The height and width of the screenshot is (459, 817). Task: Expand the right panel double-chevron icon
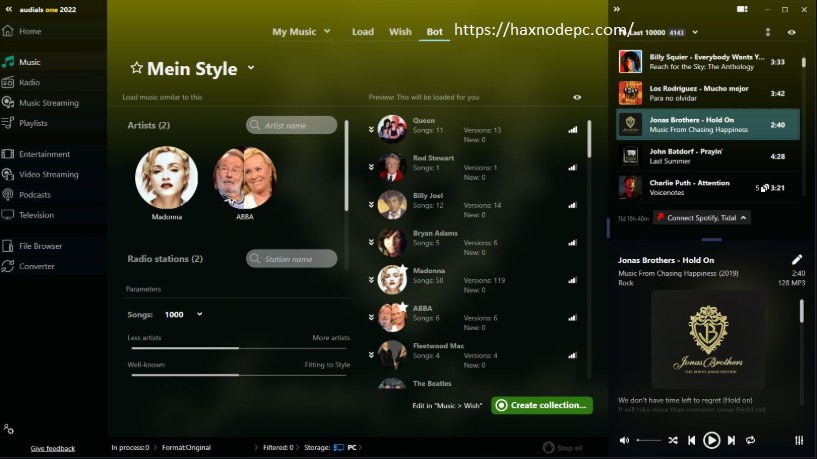617,9
